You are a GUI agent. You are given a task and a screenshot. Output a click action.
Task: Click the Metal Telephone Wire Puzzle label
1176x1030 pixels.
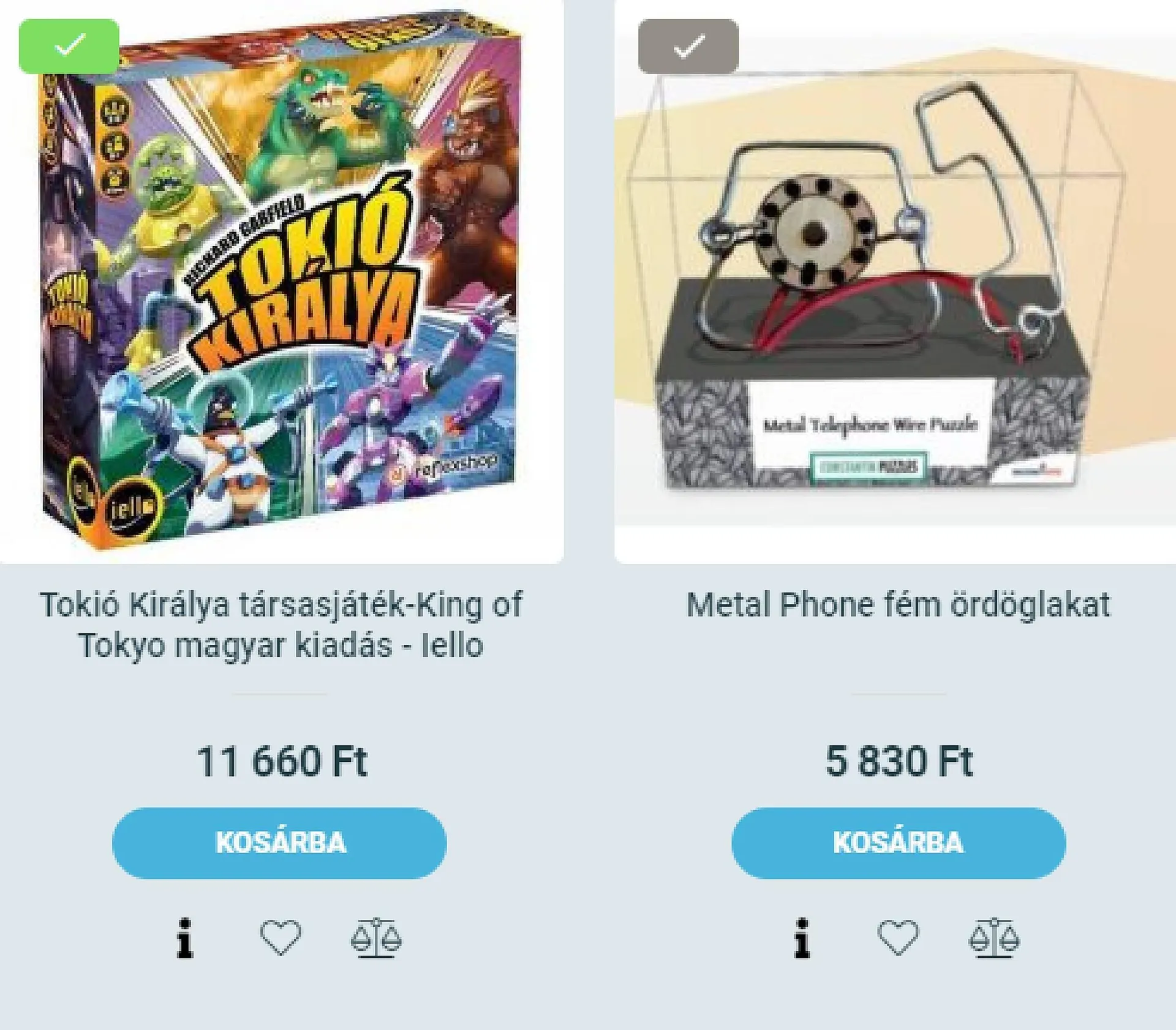pyautogui.click(x=870, y=425)
